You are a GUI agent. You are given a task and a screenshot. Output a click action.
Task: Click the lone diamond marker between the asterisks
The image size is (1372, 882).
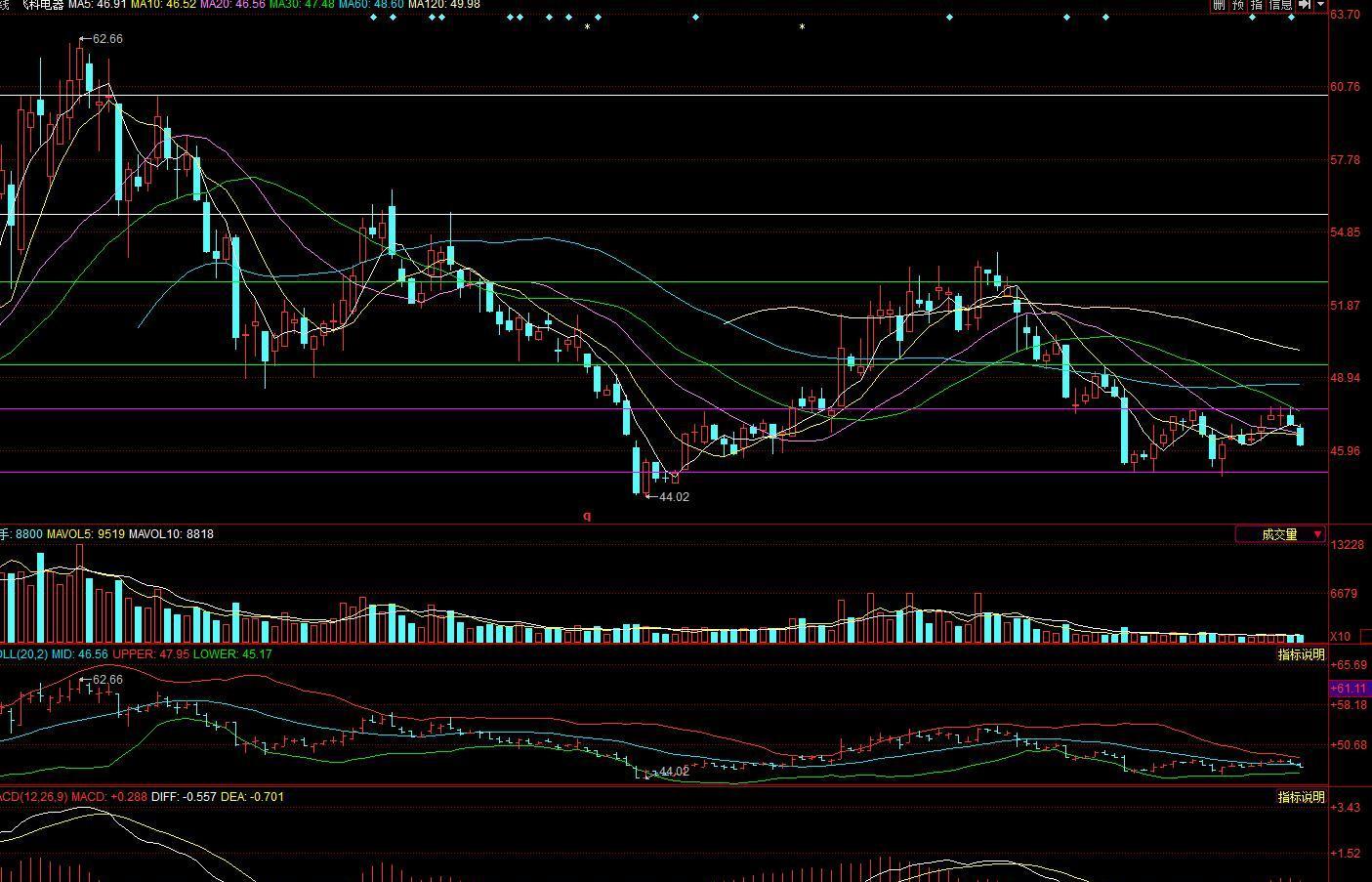695,18
